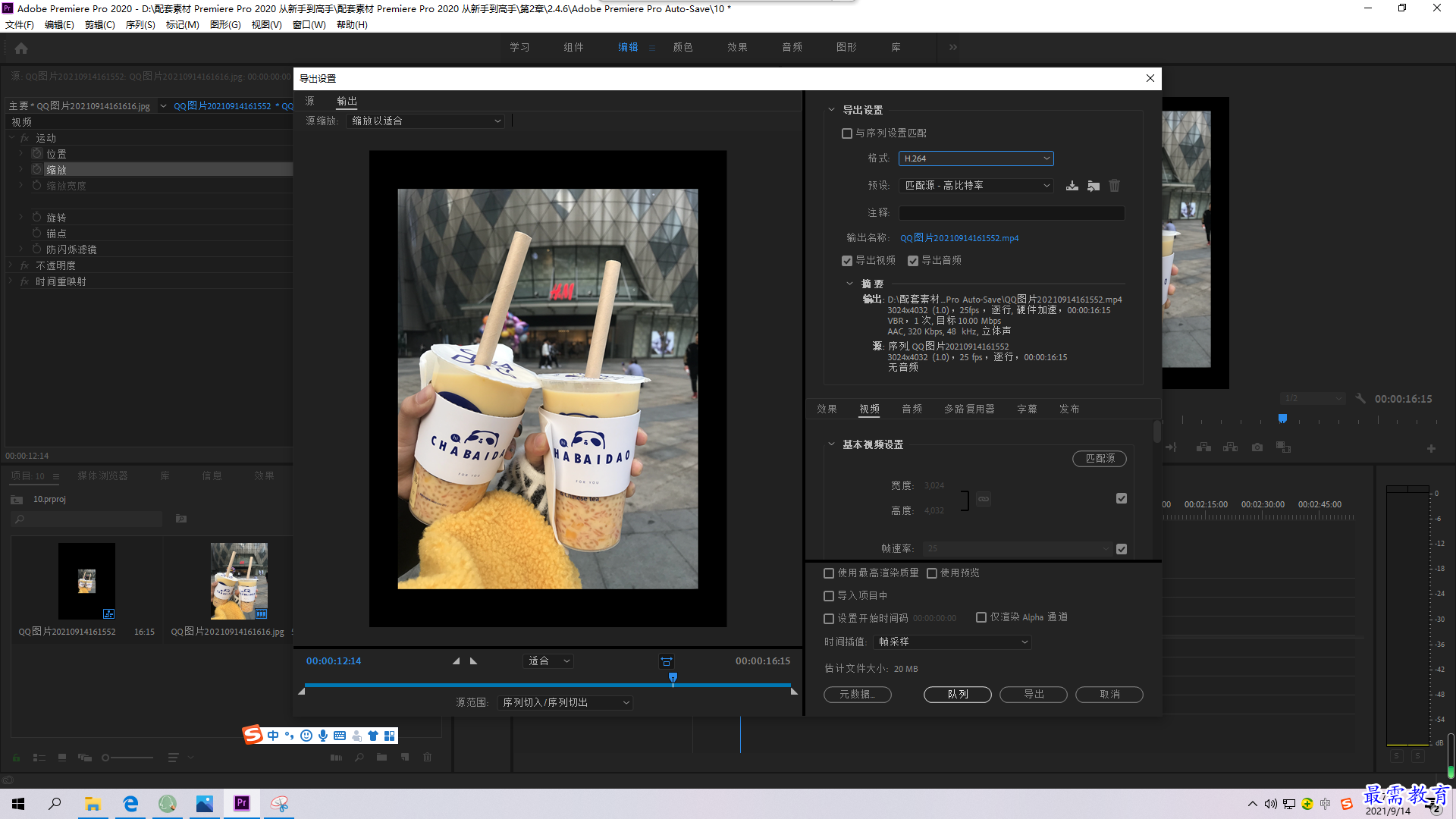Image resolution: width=1456 pixels, height=819 pixels.
Task: Collapse the 基本视频设置 section
Action: click(831, 444)
